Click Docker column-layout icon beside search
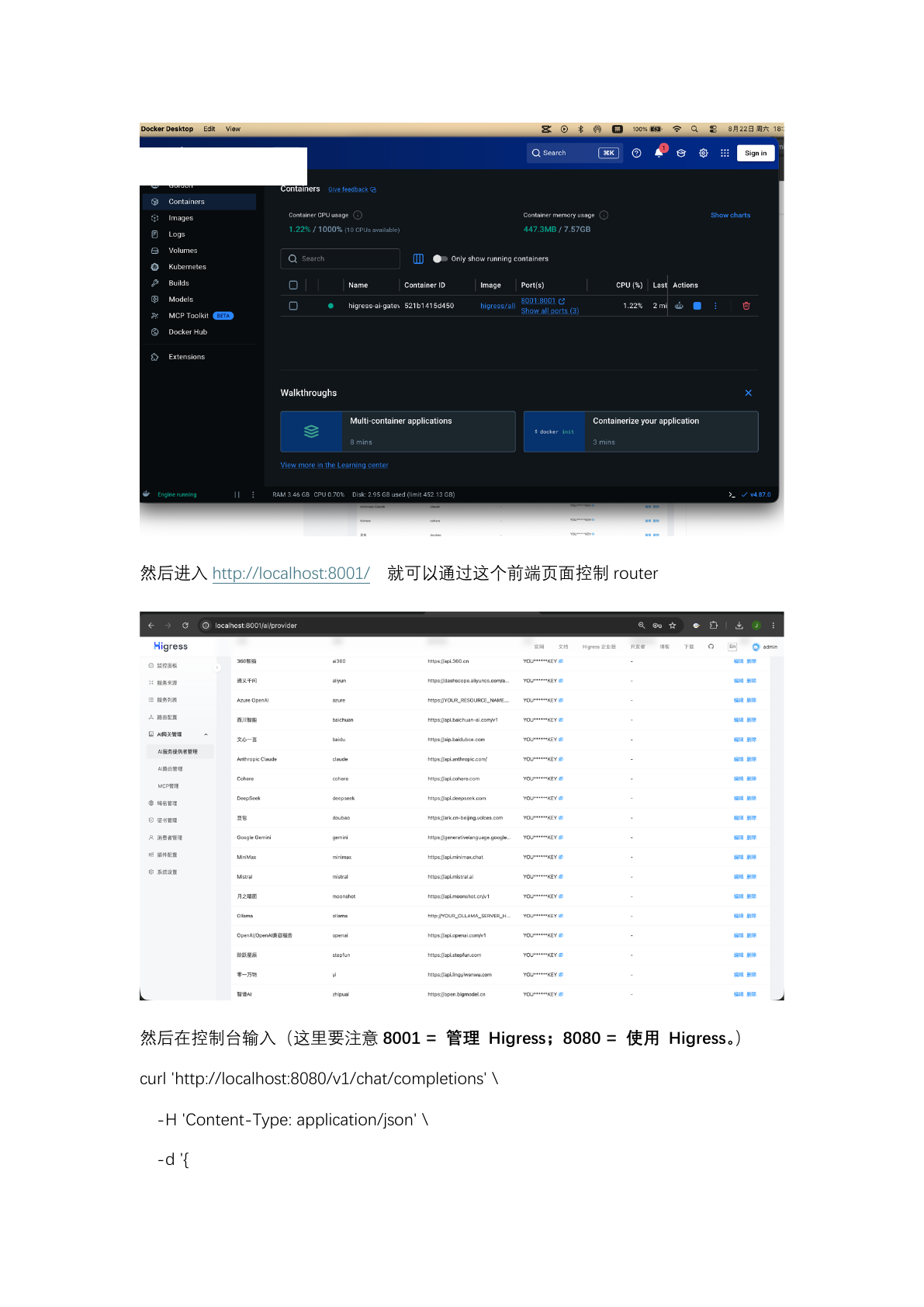Image resolution: width=924 pixels, height=1307 pixels. (x=418, y=258)
